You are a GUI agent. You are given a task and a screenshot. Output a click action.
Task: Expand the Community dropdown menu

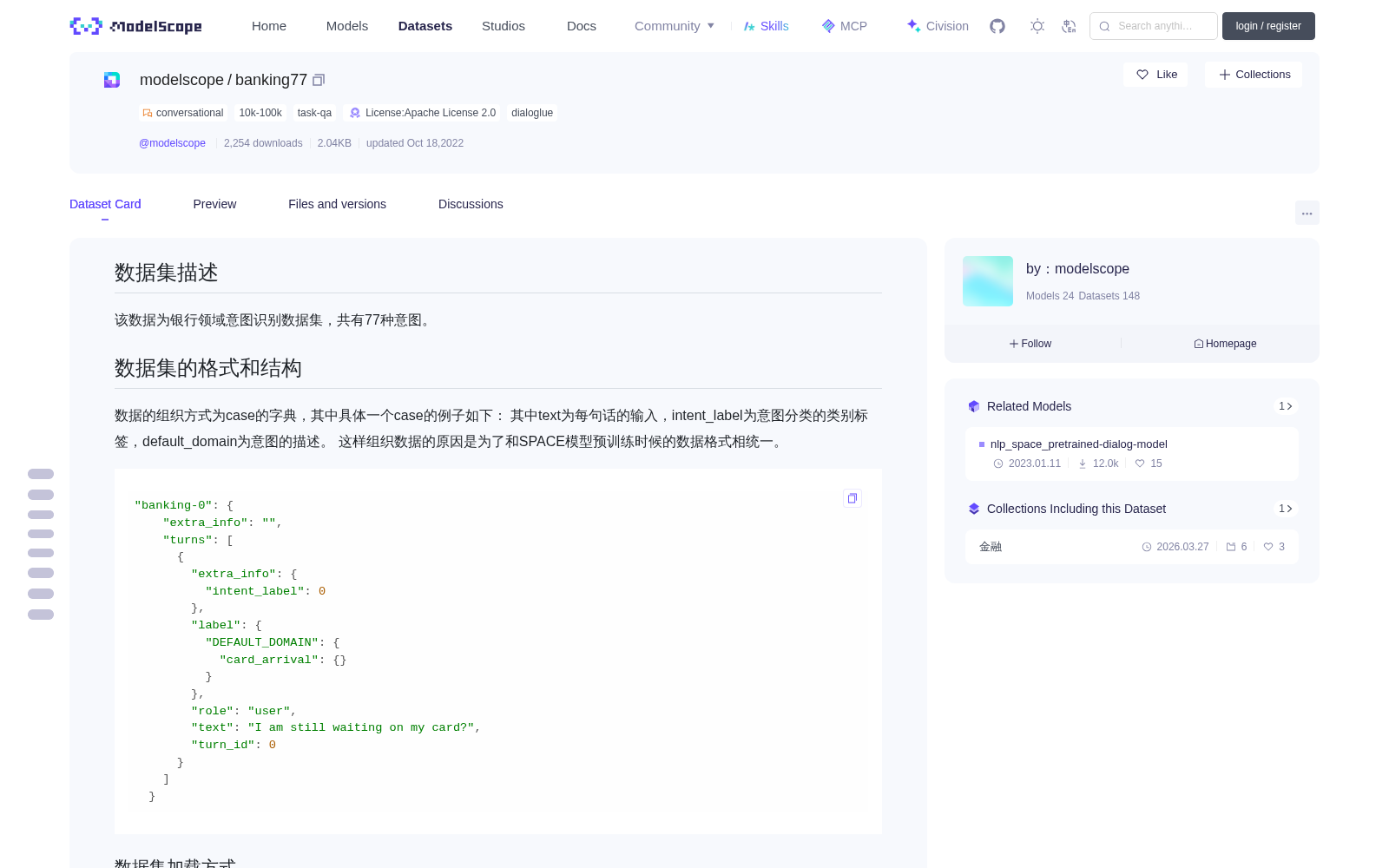coord(675,26)
